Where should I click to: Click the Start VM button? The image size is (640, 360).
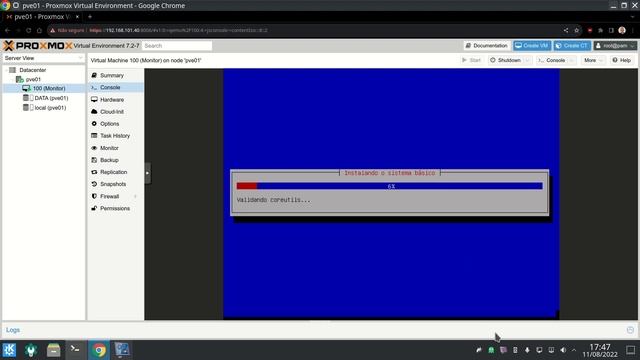pos(471,60)
